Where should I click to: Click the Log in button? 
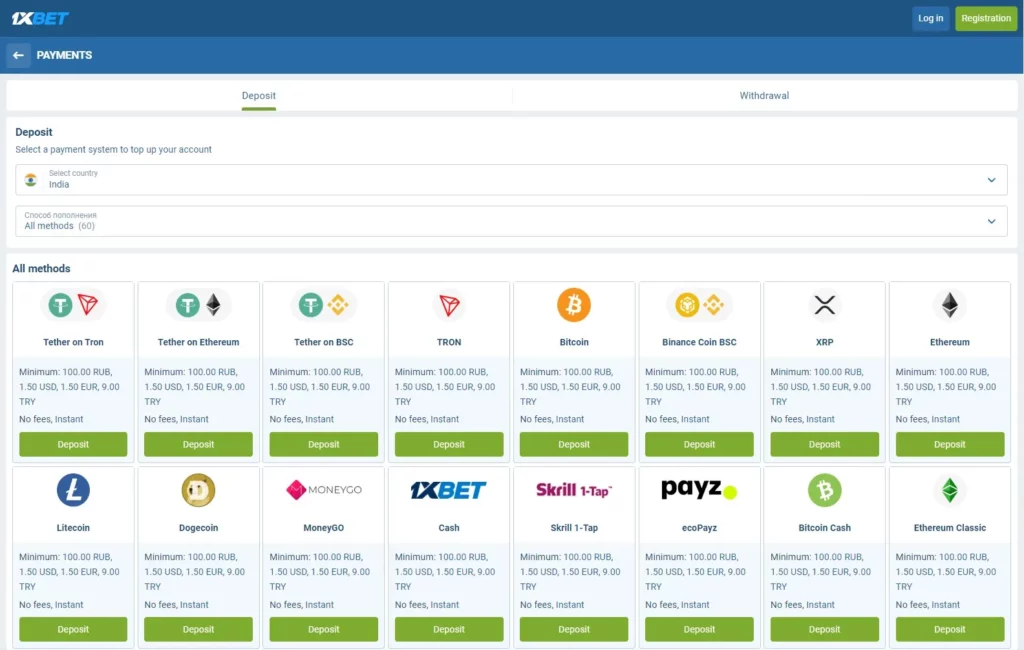point(930,18)
